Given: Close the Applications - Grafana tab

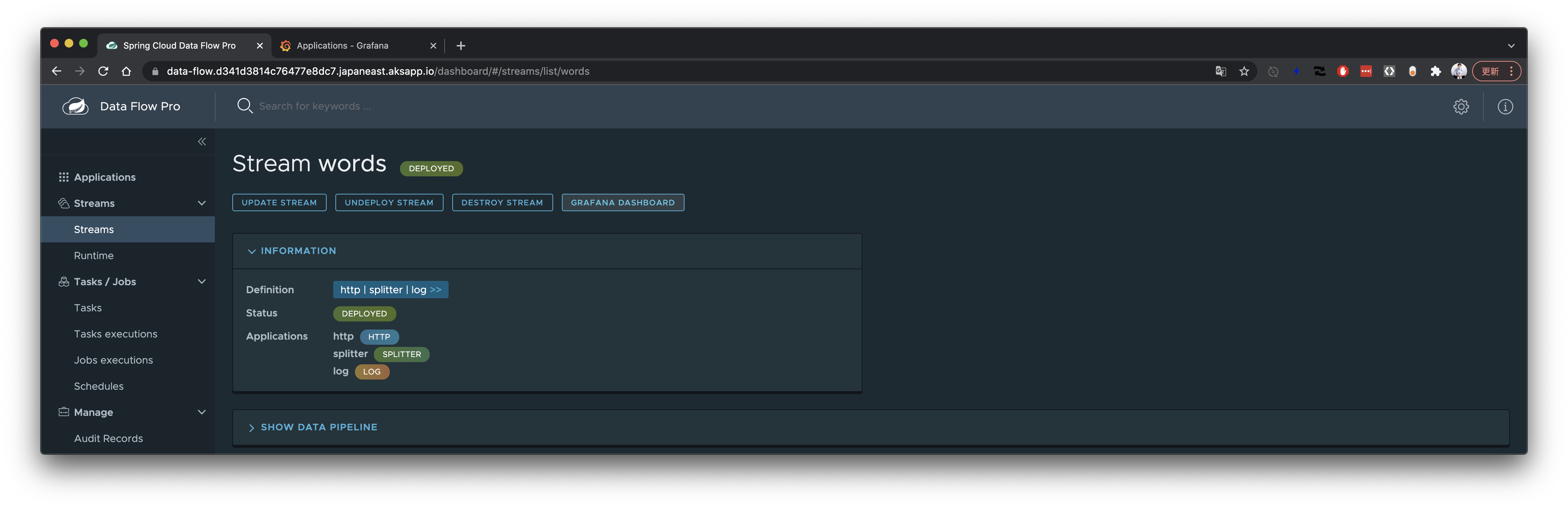Looking at the screenshot, I should [433, 46].
